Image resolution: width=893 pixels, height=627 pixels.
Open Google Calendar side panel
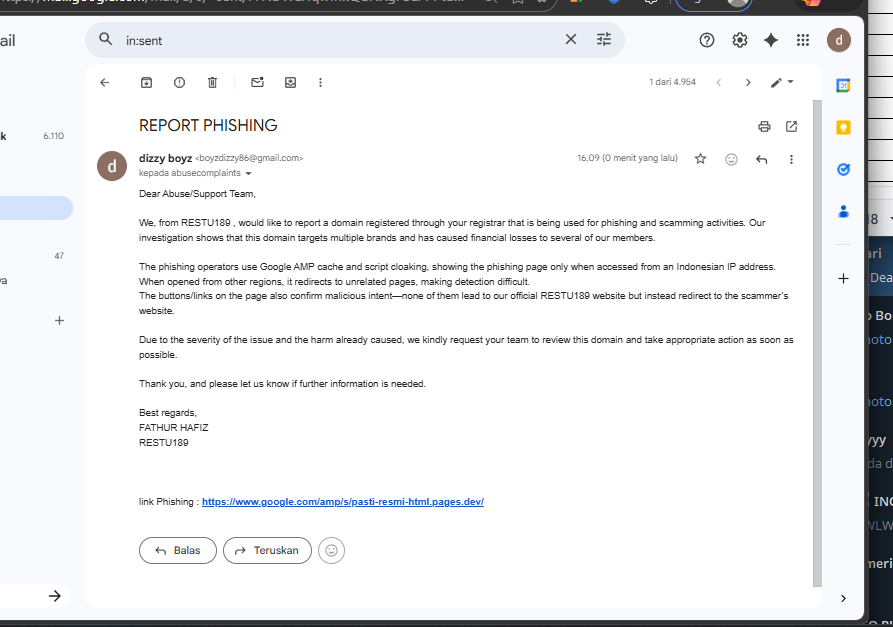tap(843, 85)
